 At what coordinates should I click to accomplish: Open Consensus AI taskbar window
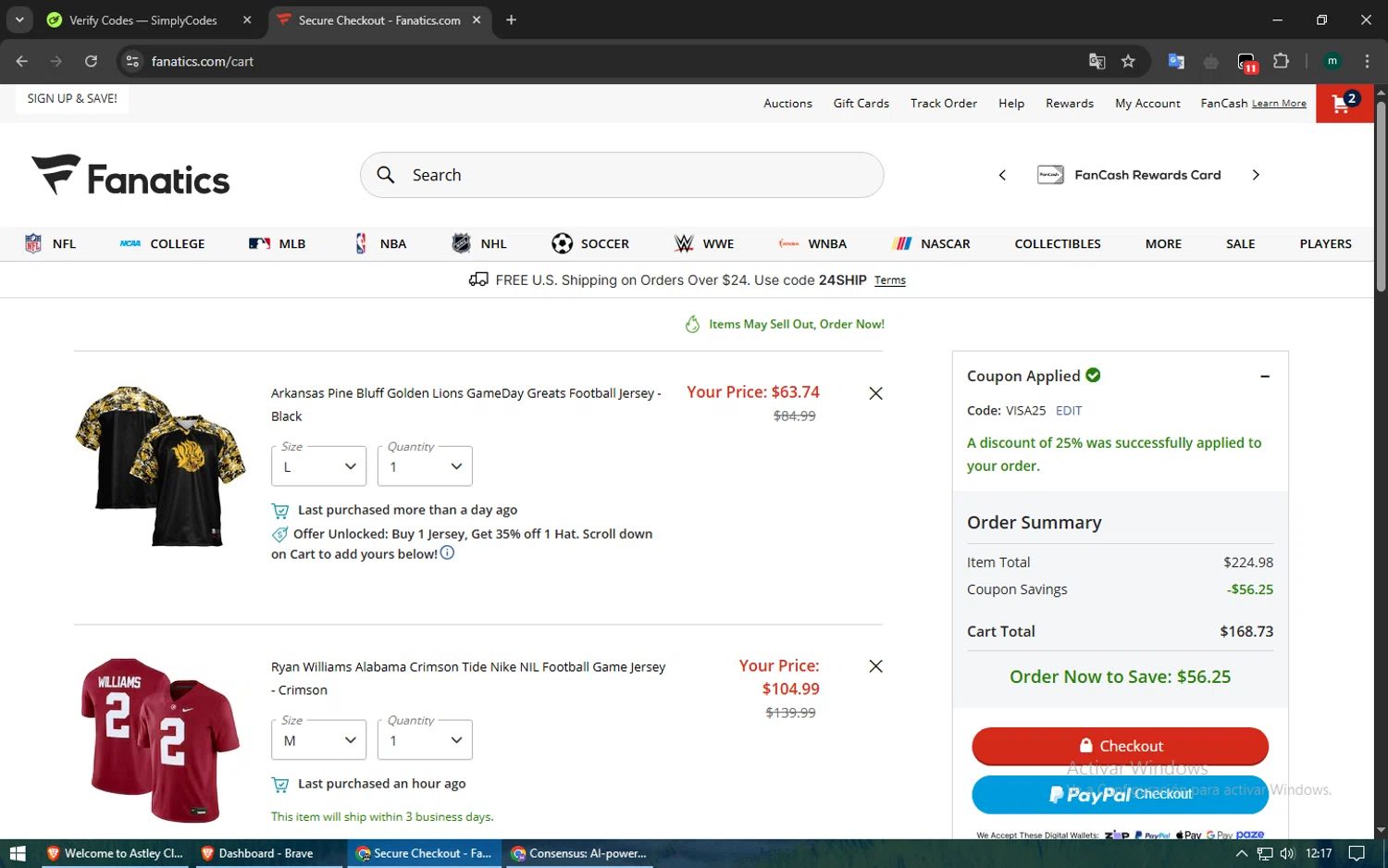point(579,853)
